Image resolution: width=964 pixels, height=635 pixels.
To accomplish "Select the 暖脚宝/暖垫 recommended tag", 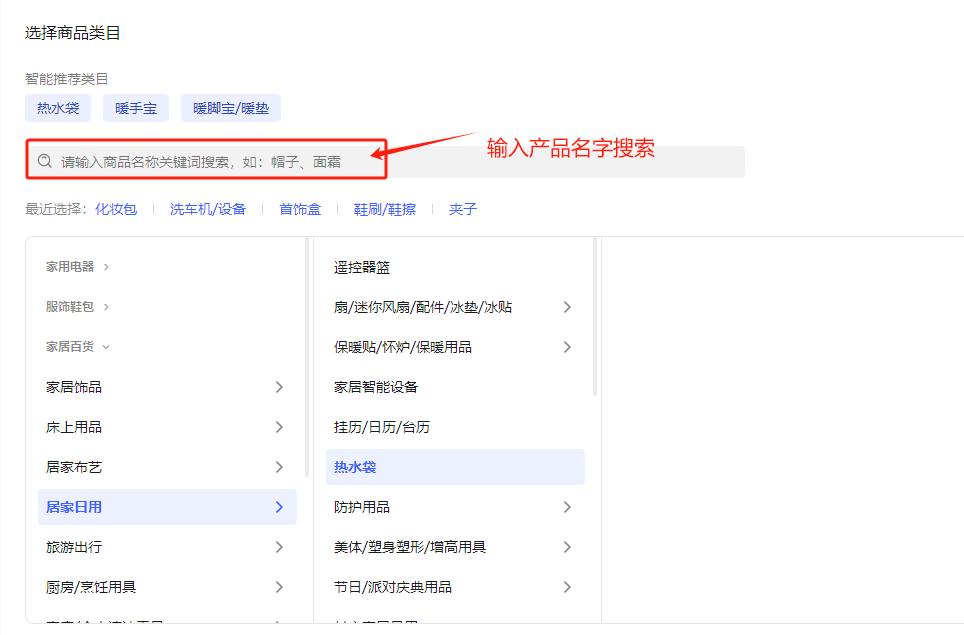I will click(230, 108).
